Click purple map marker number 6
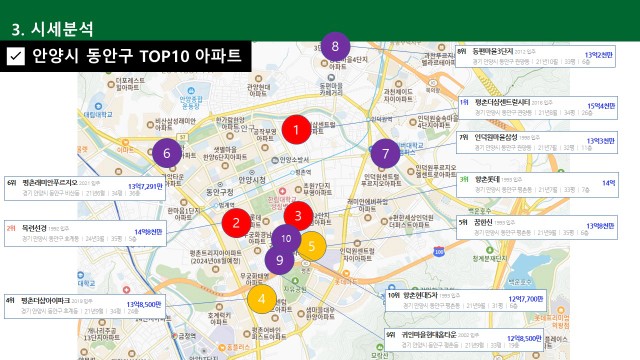The height and width of the screenshot is (360, 640). click(x=167, y=153)
